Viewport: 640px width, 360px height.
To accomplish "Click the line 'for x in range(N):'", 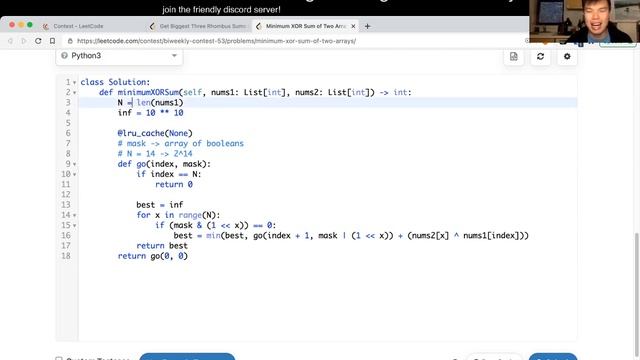I will pyautogui.click(x=178, y=215).
